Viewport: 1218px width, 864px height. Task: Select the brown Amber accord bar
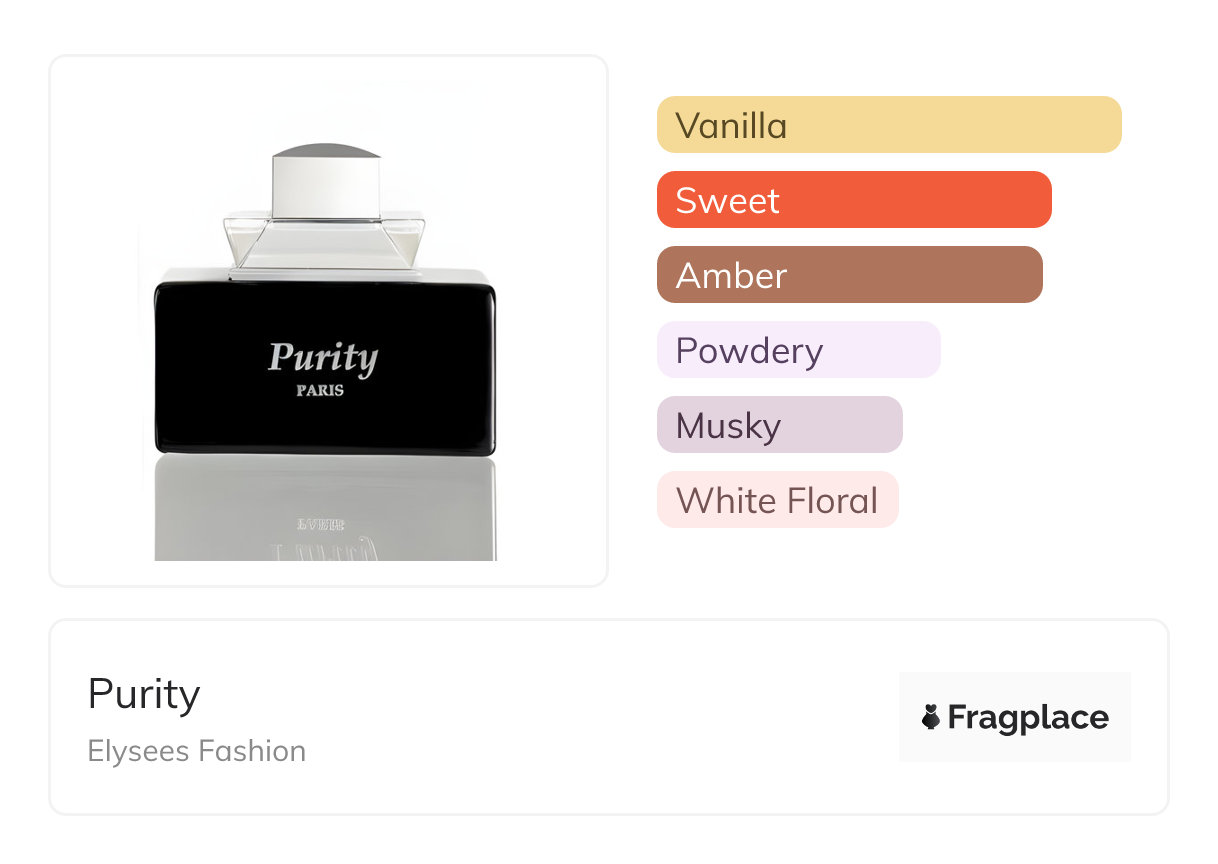[849, 275]
